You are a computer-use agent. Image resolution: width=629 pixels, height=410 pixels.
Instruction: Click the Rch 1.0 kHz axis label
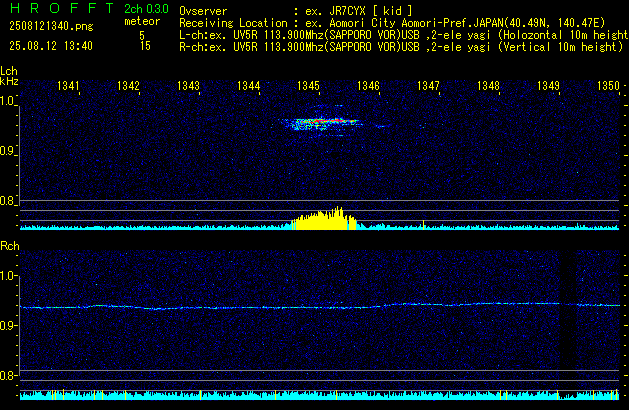tap(7, 276)
